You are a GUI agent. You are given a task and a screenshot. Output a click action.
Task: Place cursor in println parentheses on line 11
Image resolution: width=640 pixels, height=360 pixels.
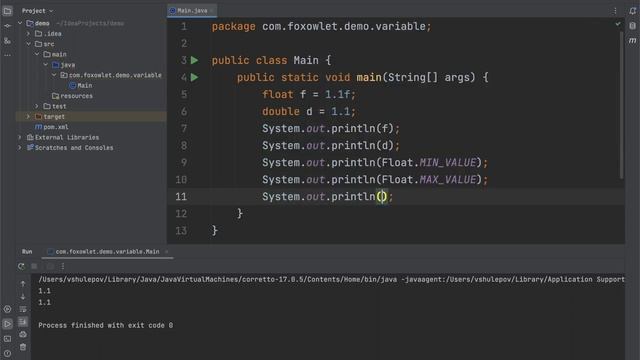tap(381, 197)
